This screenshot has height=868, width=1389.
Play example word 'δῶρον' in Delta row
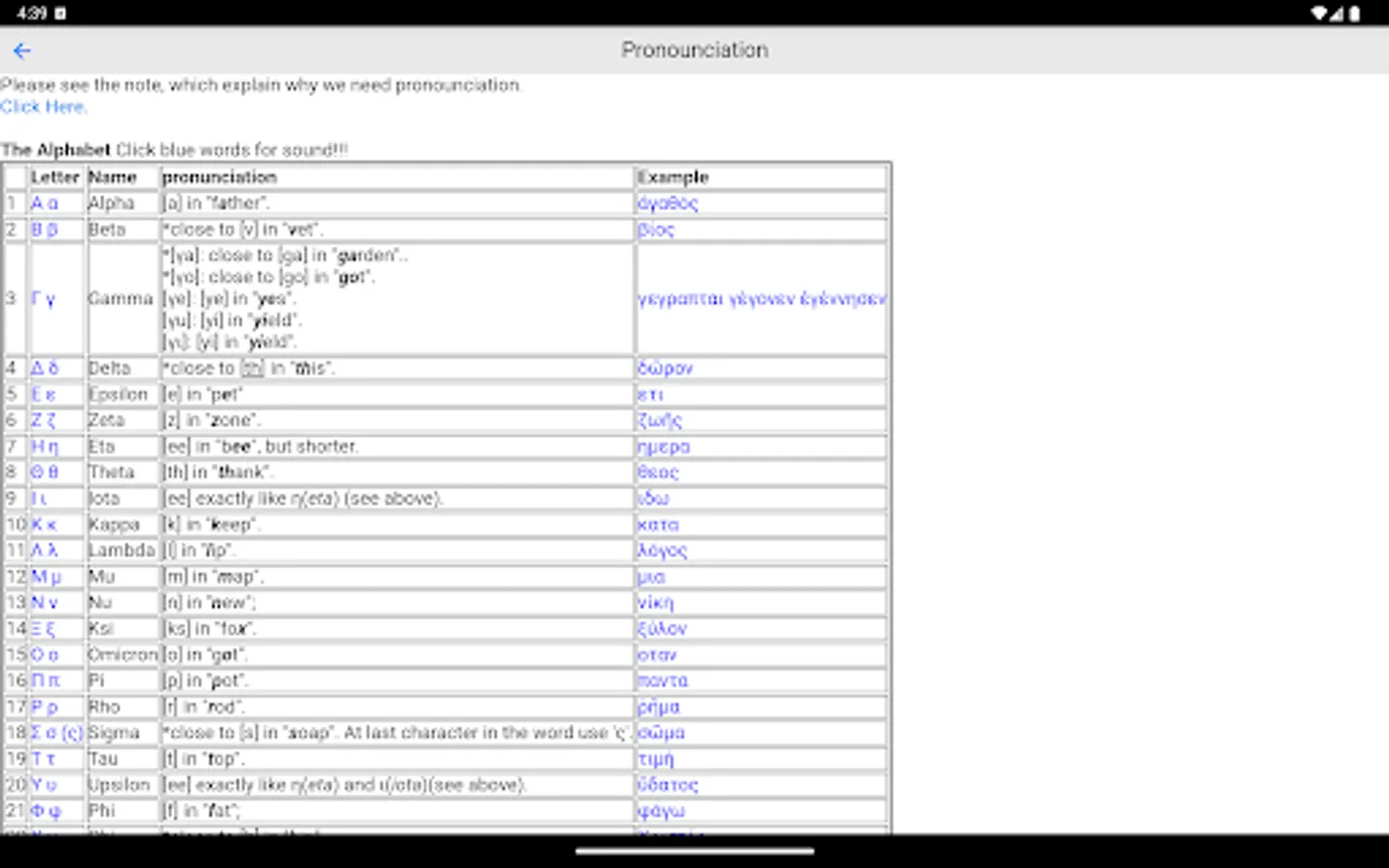[x=666, y=368]
